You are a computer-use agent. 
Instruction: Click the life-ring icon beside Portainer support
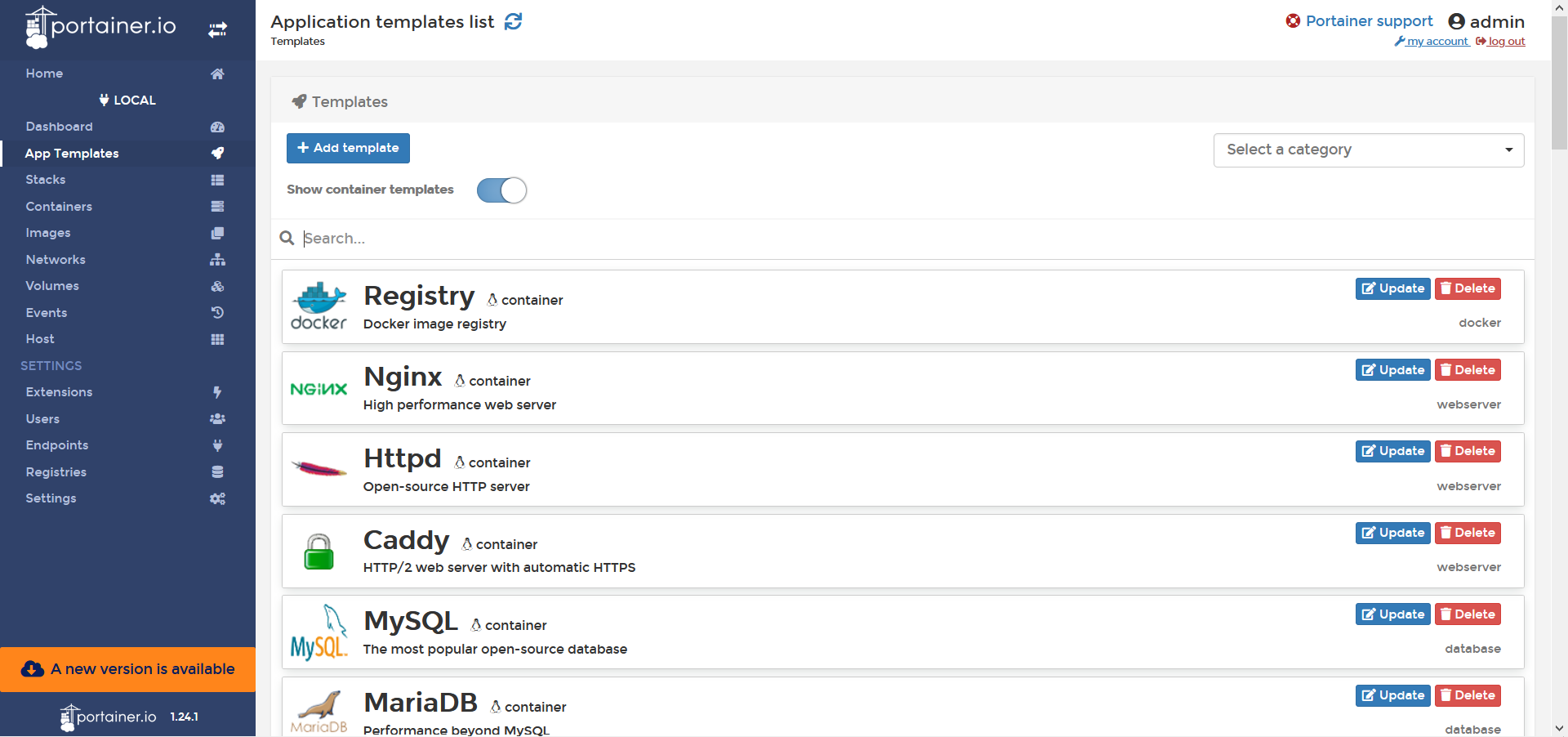(x=1293, y=21)
